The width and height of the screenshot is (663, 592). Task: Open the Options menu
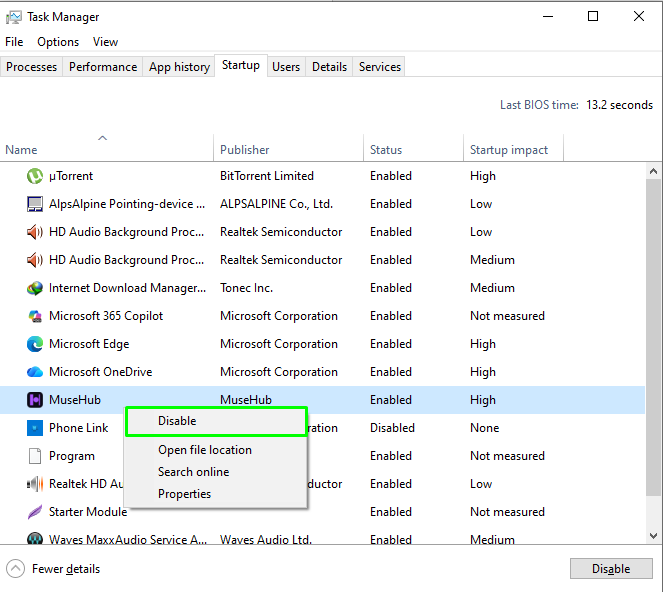[58, 42]
